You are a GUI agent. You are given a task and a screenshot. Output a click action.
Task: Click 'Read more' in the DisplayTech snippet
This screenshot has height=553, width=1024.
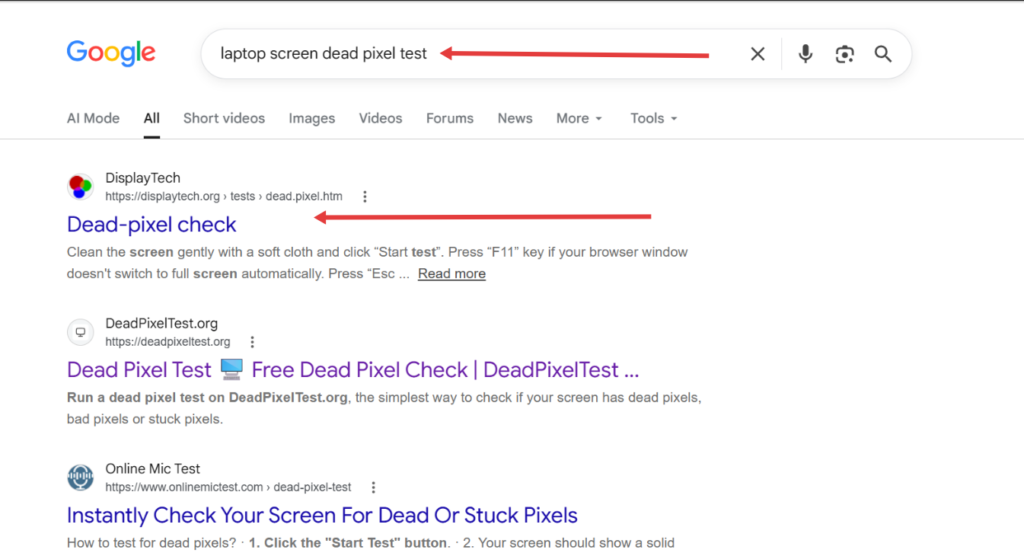click(x=452, y=274)
